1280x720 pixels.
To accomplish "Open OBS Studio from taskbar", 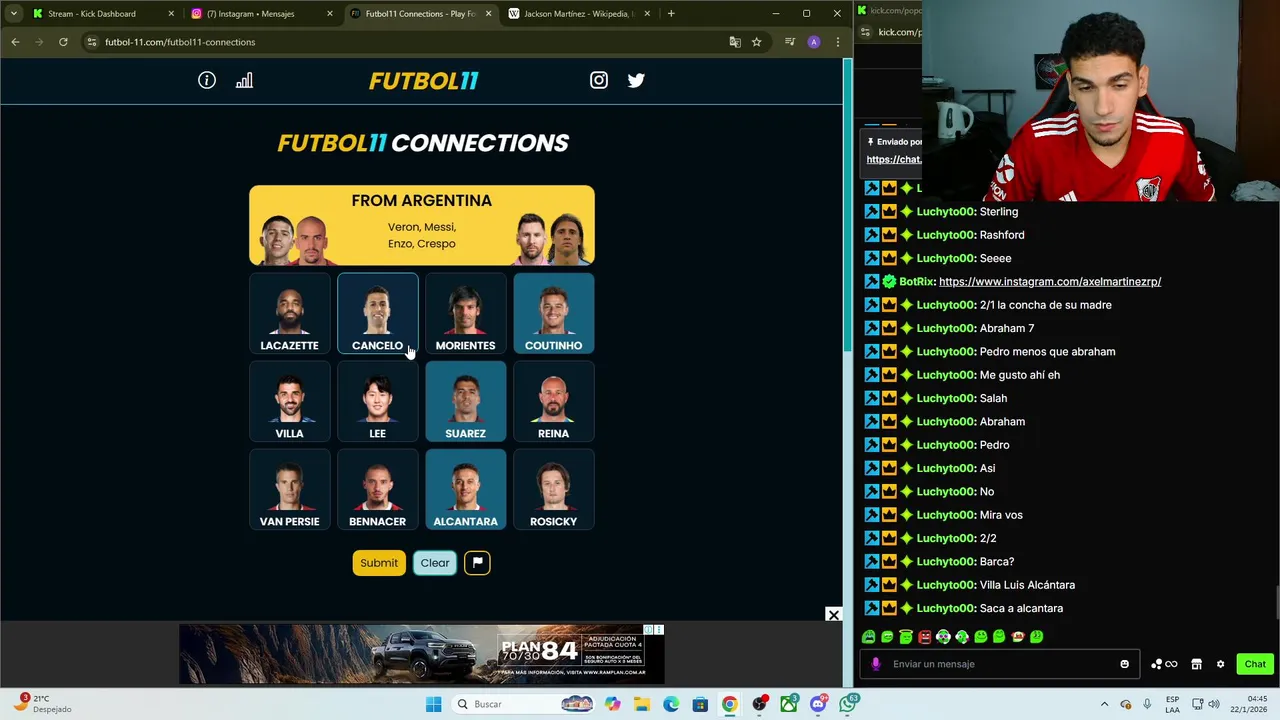I will [760, 704].
